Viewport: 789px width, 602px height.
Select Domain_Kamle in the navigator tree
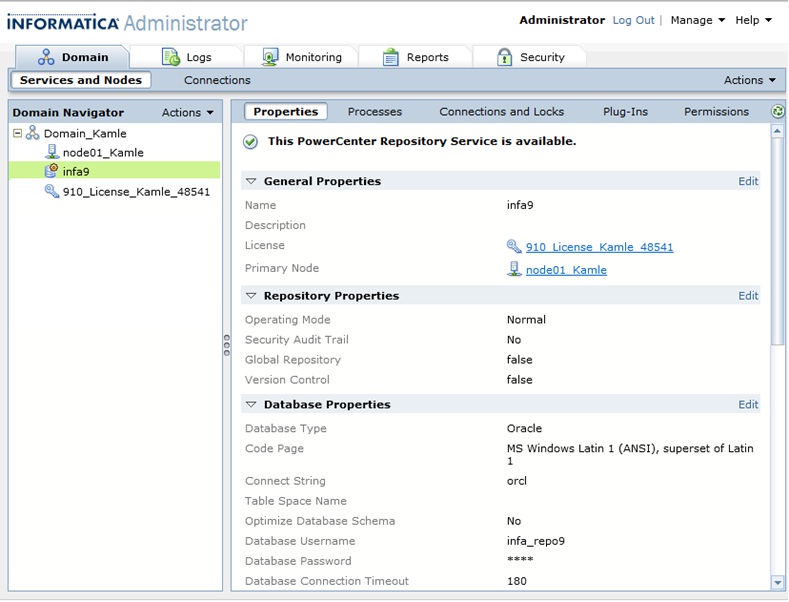(x=85, y=133)
